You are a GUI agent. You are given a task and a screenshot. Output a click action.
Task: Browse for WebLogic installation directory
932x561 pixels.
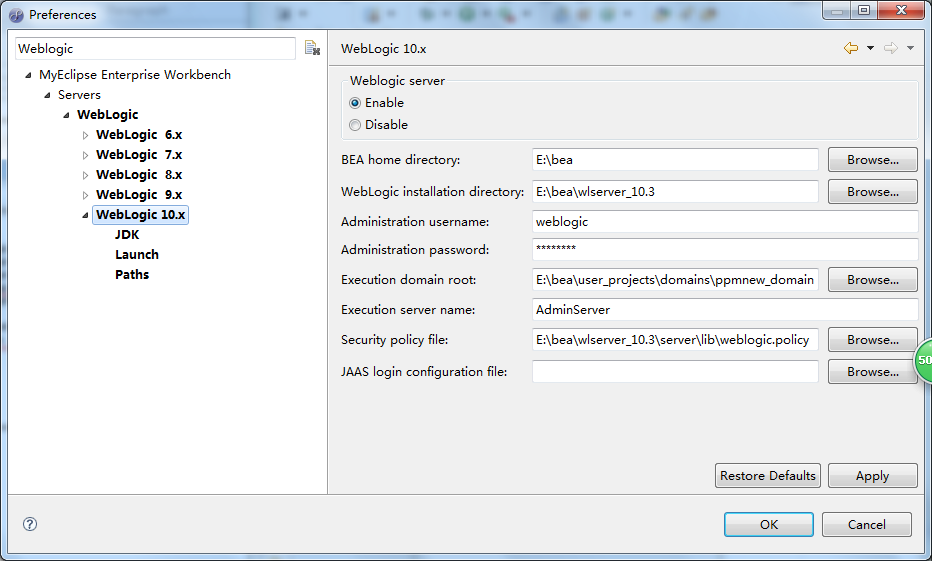(x=873, y=192)
